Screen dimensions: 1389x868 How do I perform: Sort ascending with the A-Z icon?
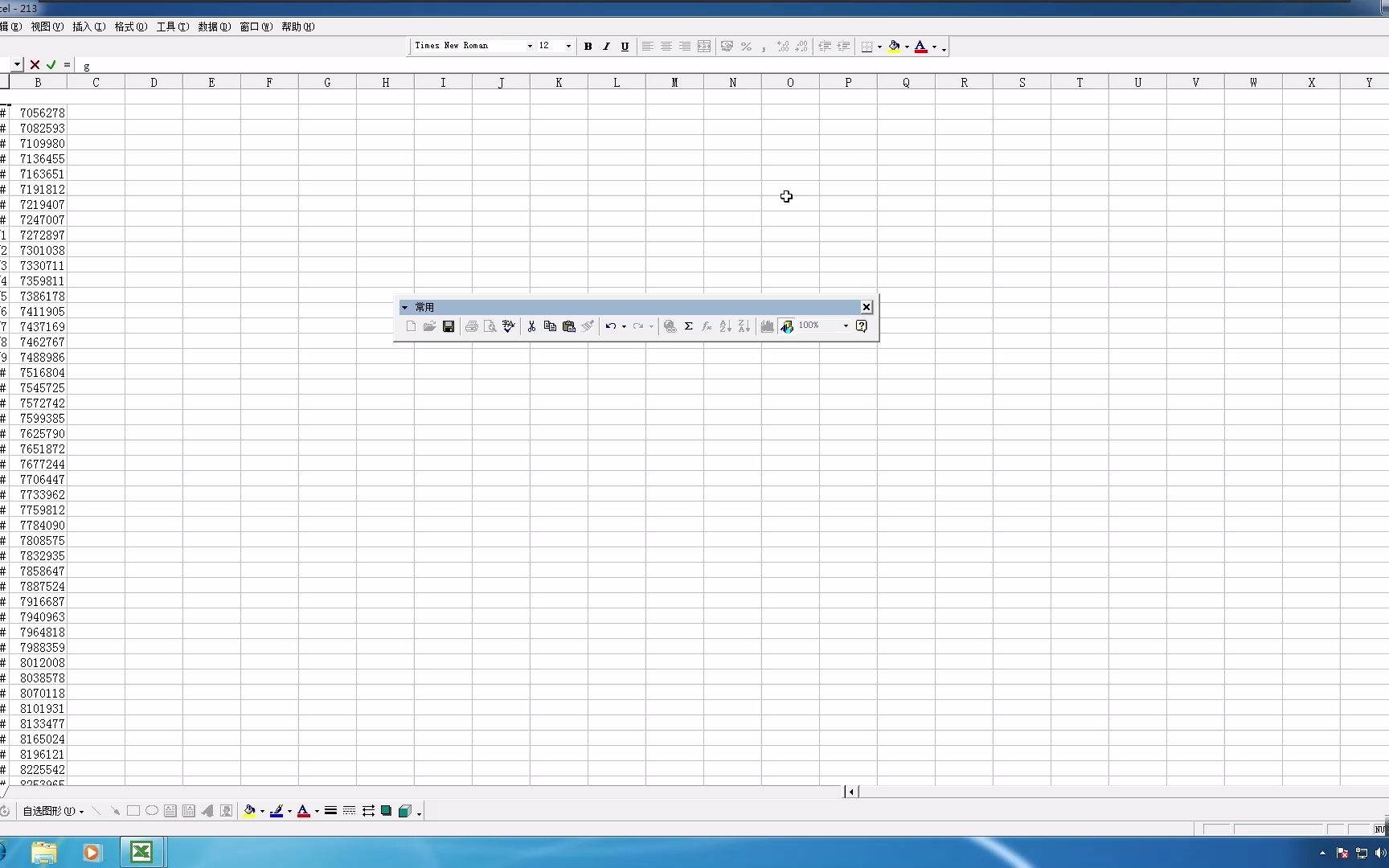724,325
